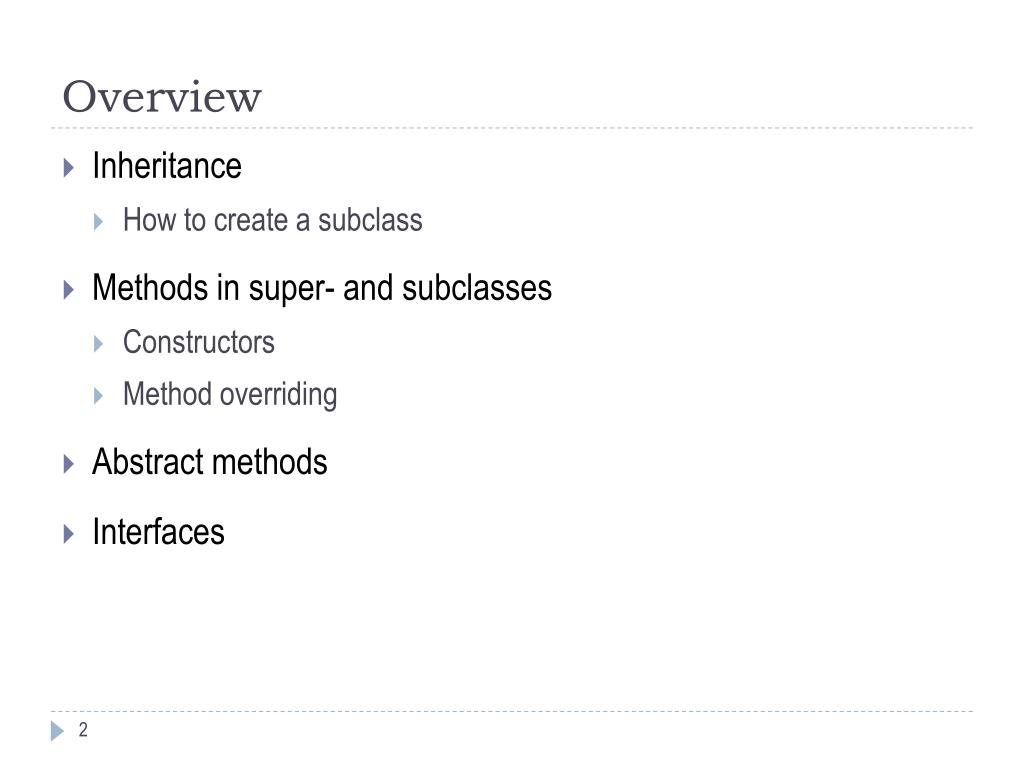Image resolution: width=1024 pixels, height=768 pixels.
Task: Click the arrow bullet before Methods in super- and subclasses
Action: tap(69, 290)
